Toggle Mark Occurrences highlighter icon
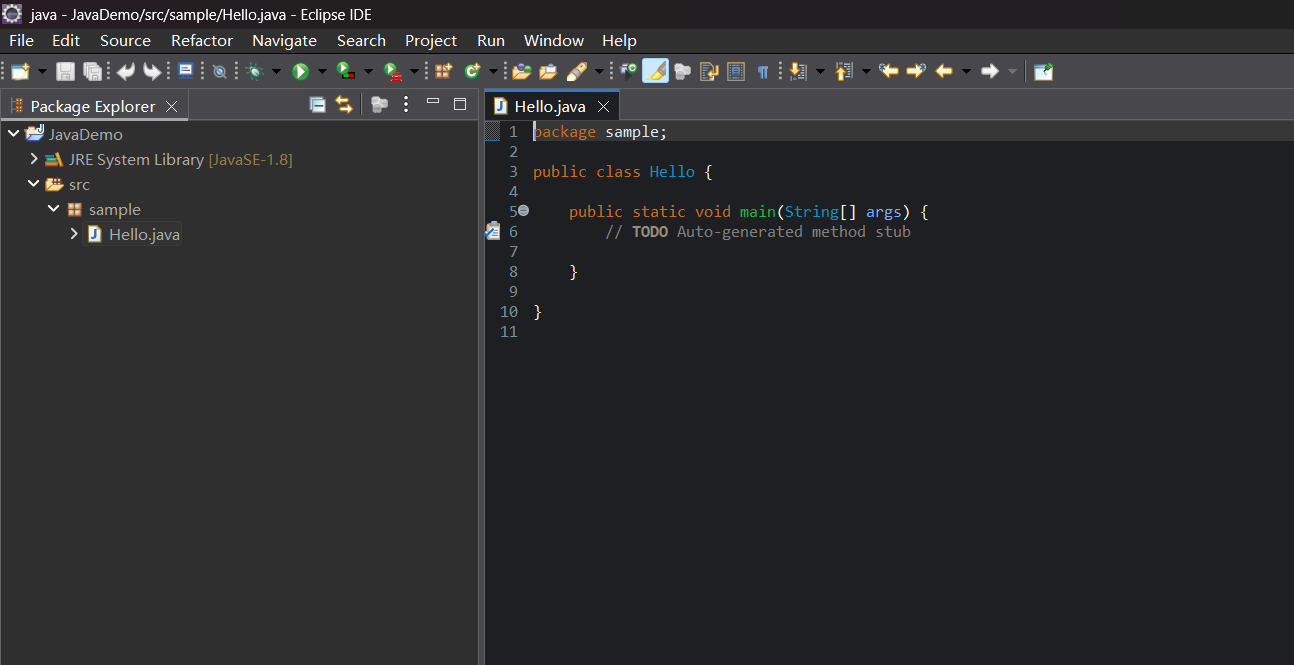The width and height of the screenshot is (1294, 665). click(x=655, y=71)
